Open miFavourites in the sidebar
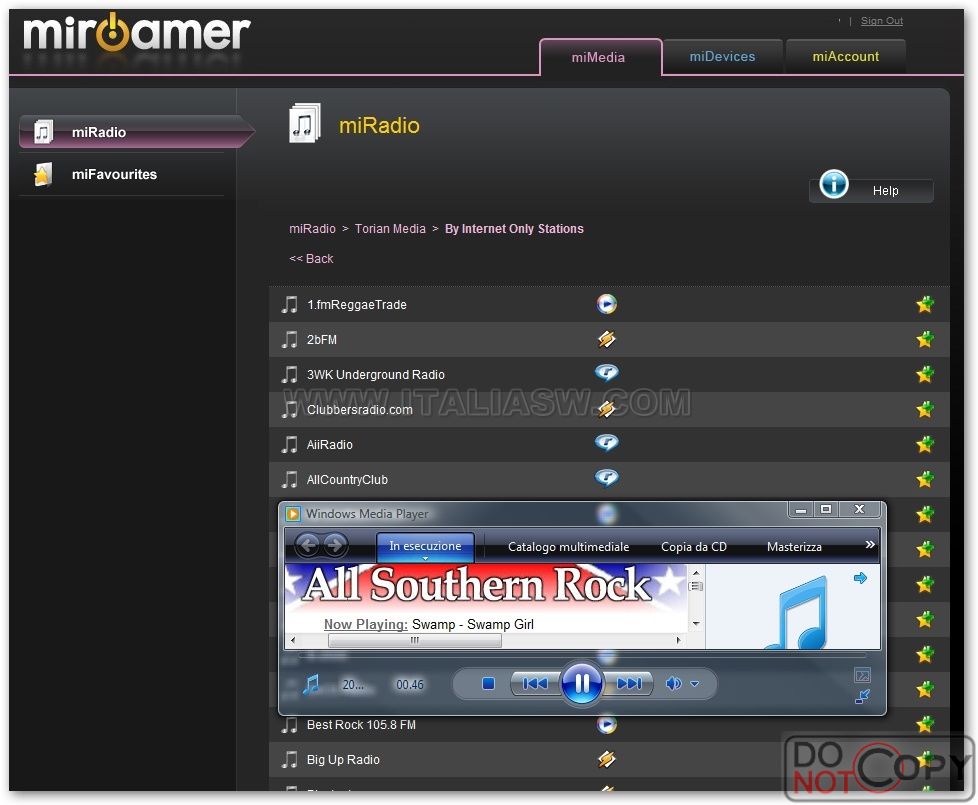This screenshot has width=978, height=805. tap(122, 175)
